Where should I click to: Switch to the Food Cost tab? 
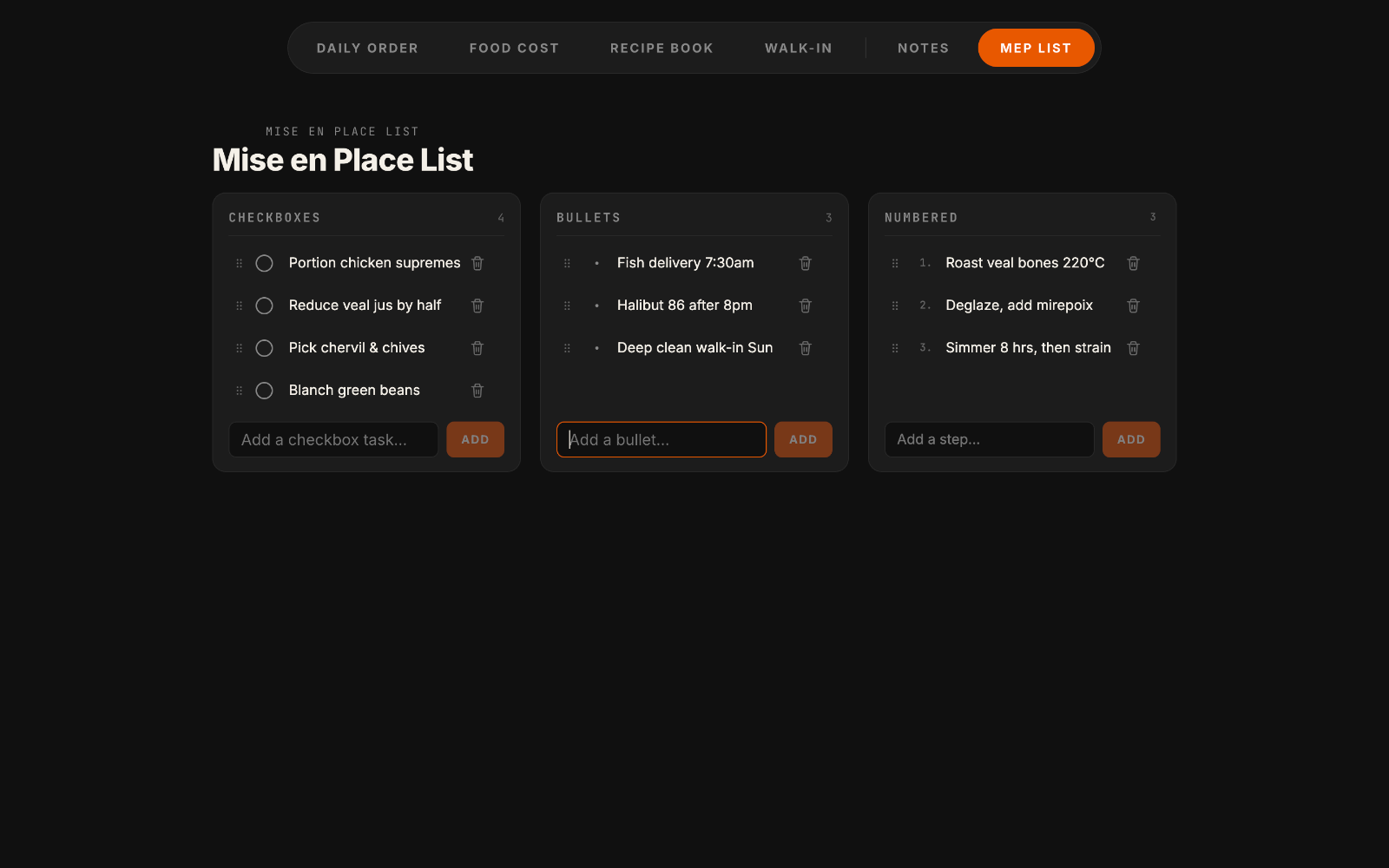(x=514, y=48)
